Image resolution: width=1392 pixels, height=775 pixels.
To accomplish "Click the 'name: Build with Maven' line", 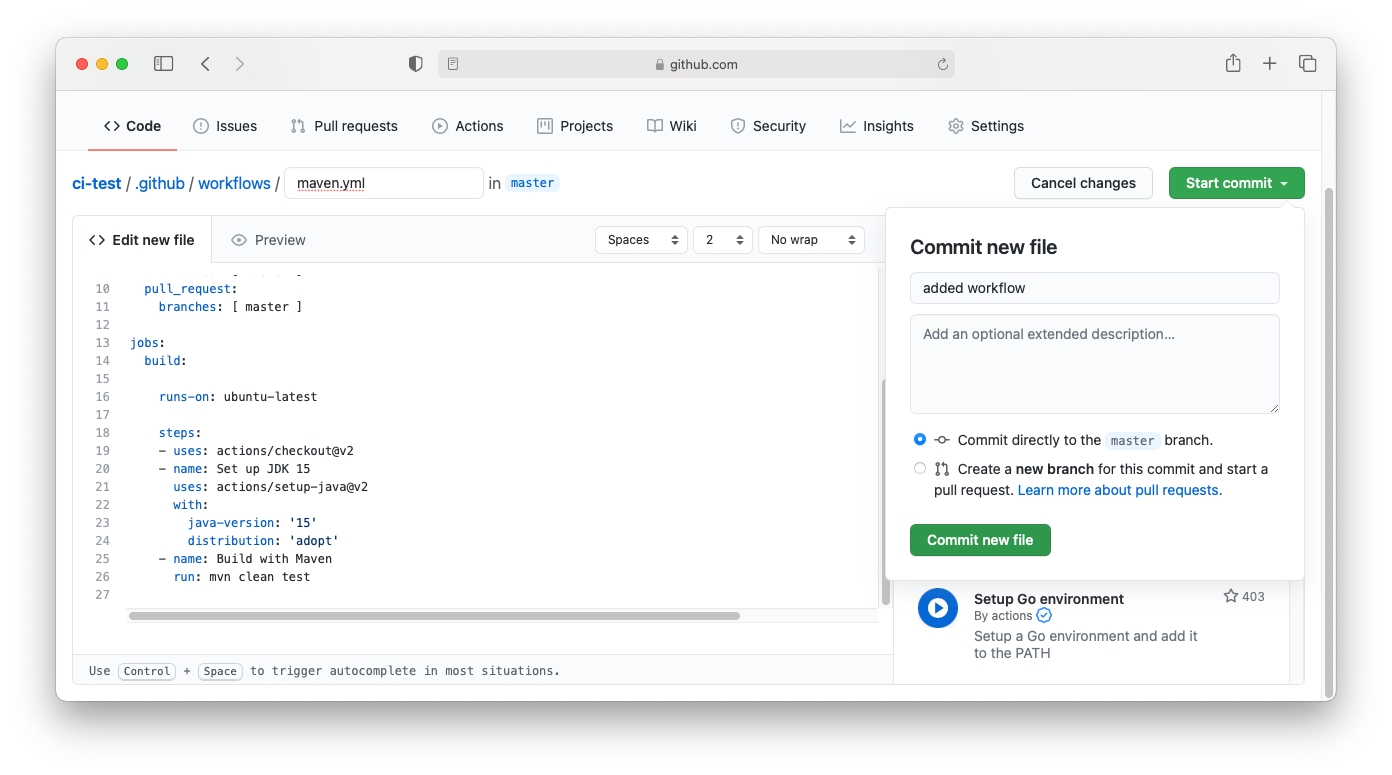I will [245, 559].
